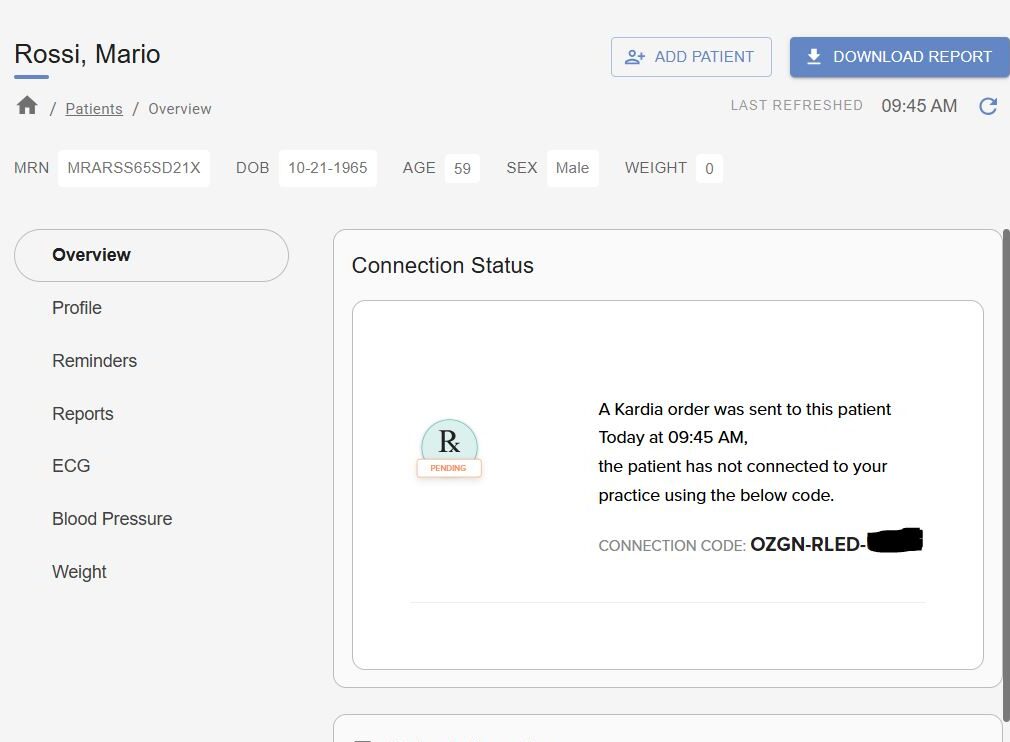
Task: Switch to the ECG section
Action: pyautogui.click(x=71, y=466)
